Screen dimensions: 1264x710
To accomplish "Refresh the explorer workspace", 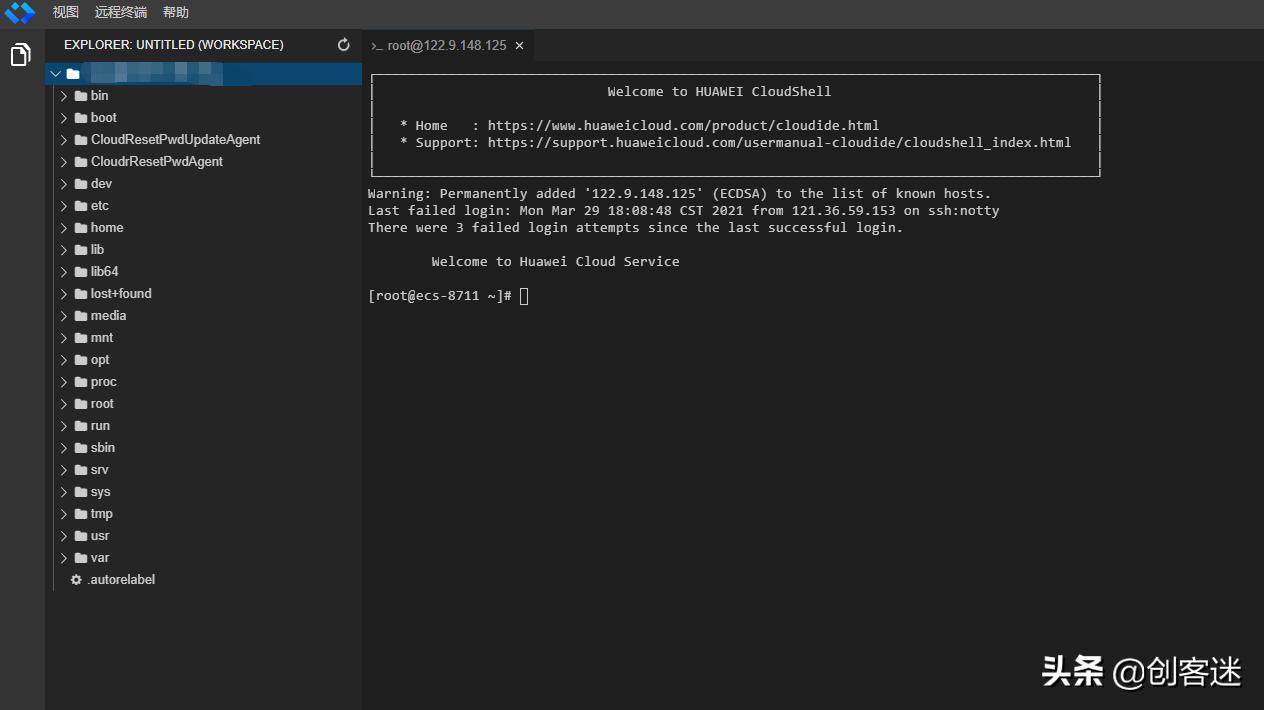I will [x=344, y=45].
